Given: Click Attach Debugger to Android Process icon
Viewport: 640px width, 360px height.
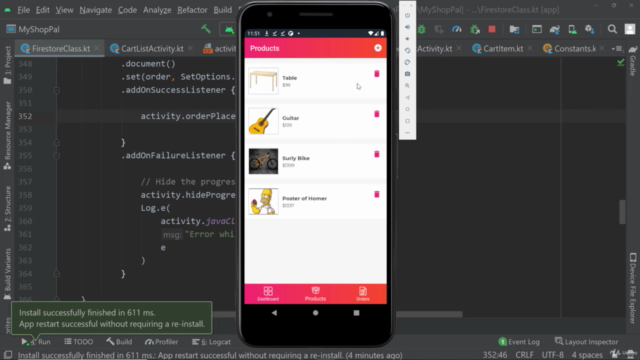Looking at the screenshot, I should pyautogui.click(x=475, y=29).
